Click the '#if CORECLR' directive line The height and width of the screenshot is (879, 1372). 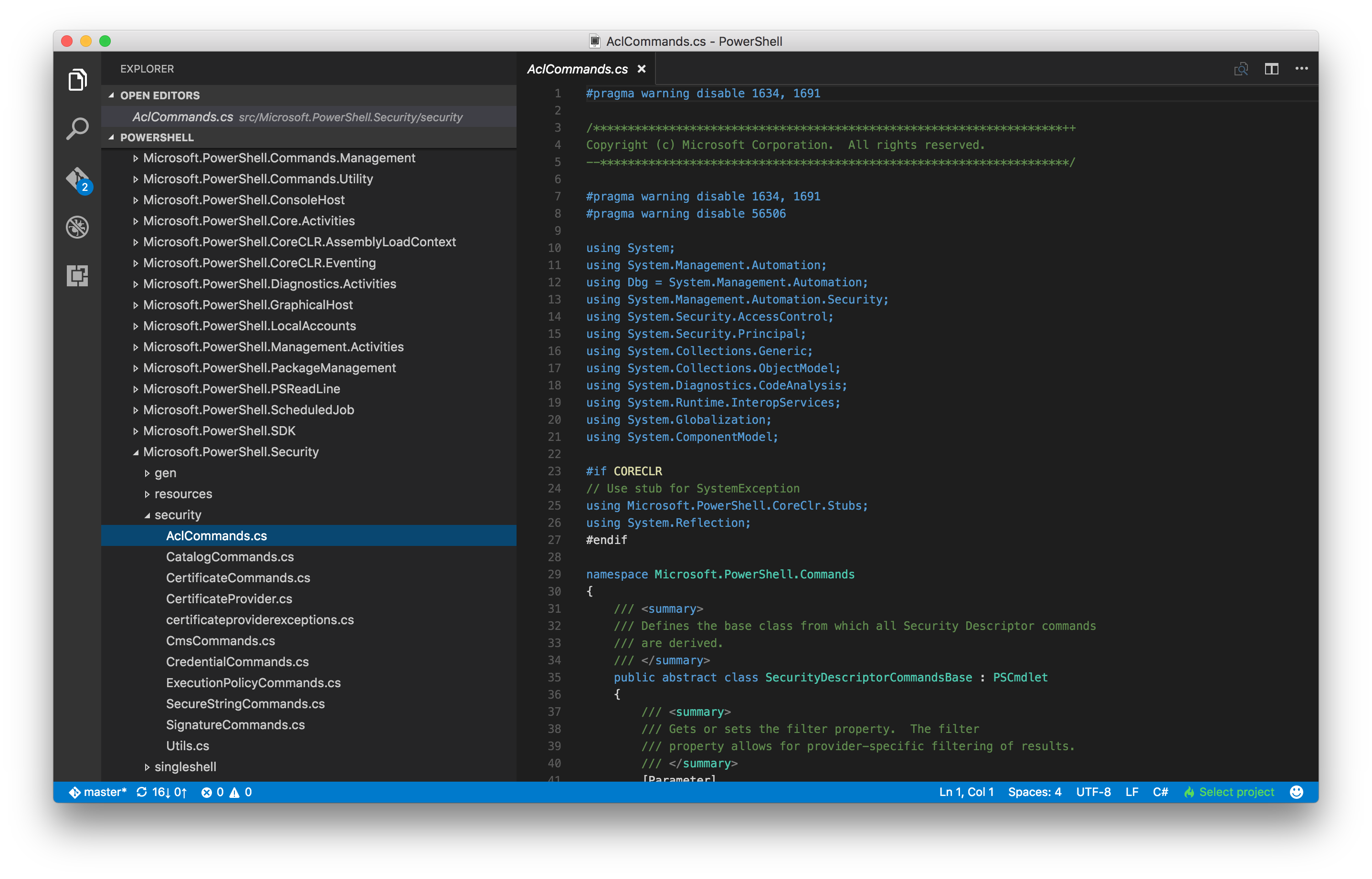(623, 471)
